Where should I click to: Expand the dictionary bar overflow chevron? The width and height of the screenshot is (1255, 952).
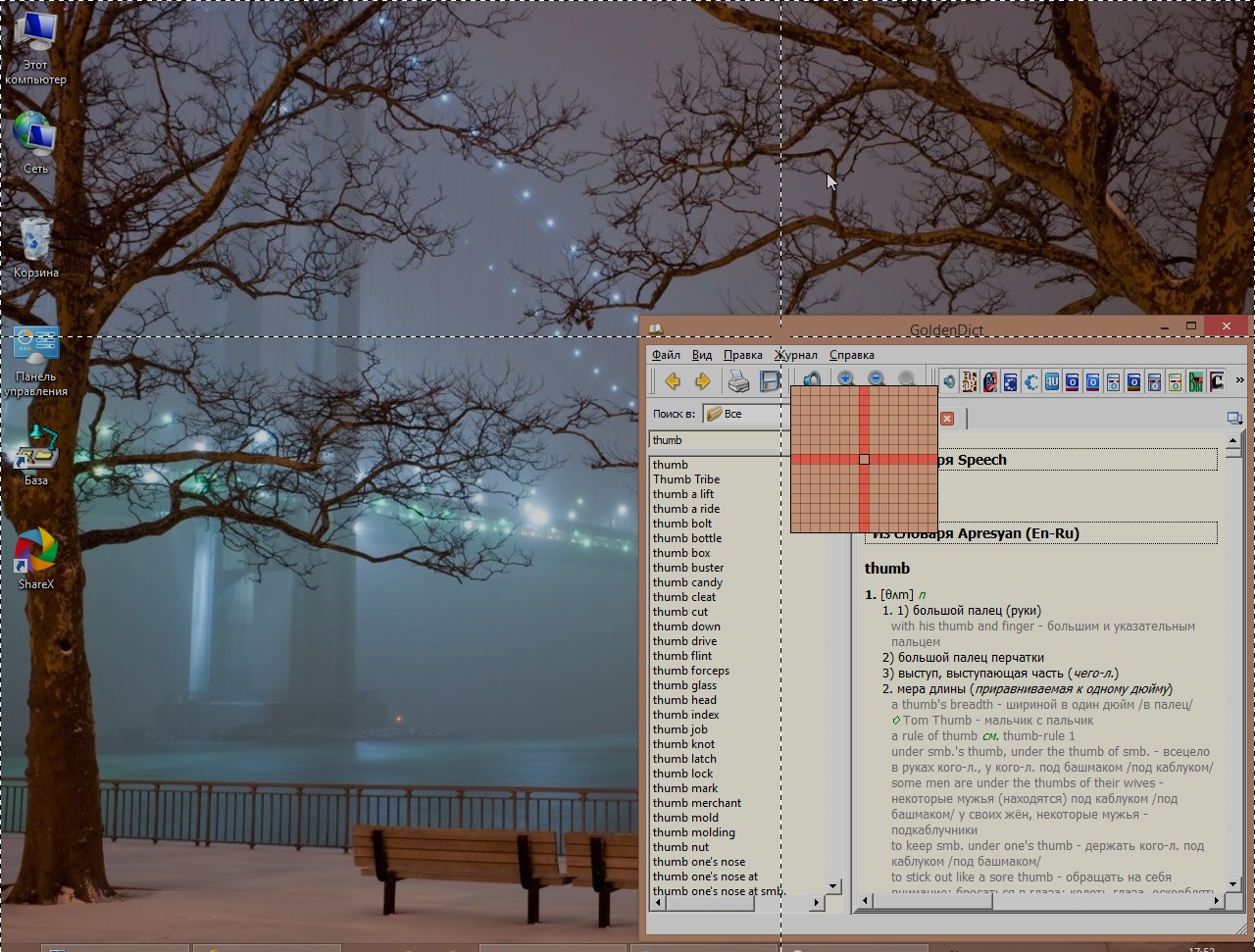point(1239,380)
